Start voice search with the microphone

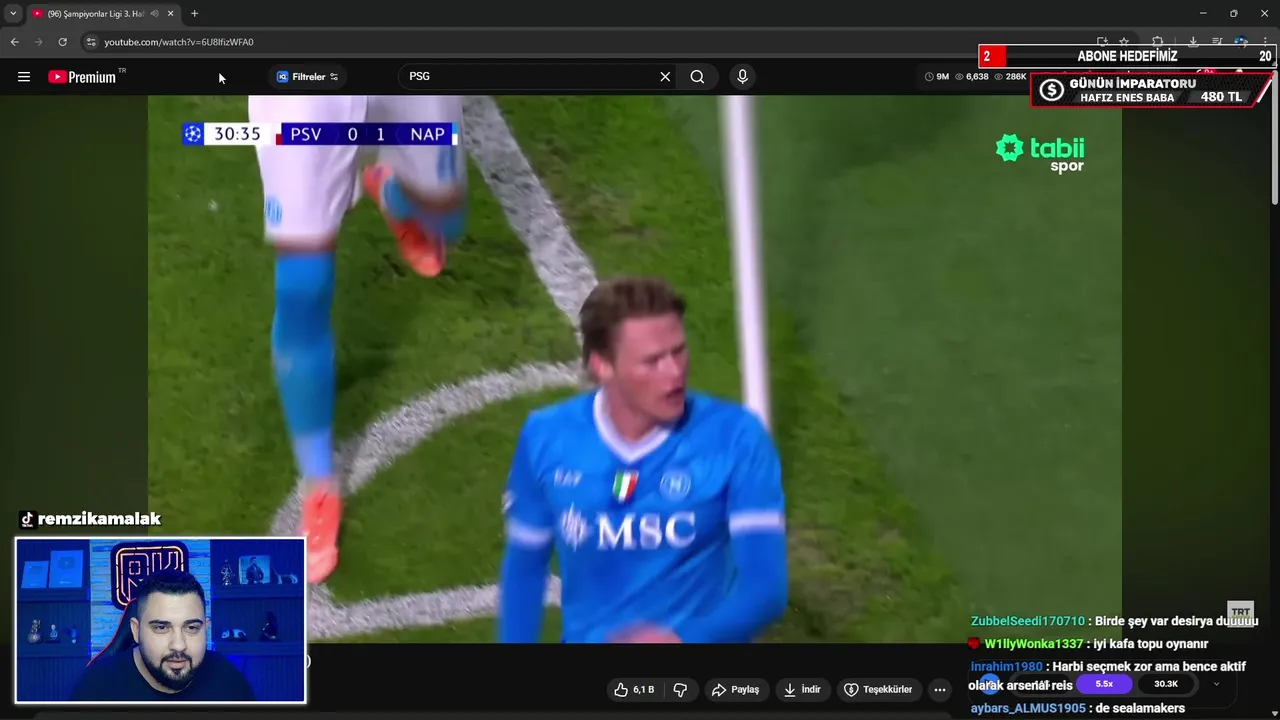pos(742,77)
